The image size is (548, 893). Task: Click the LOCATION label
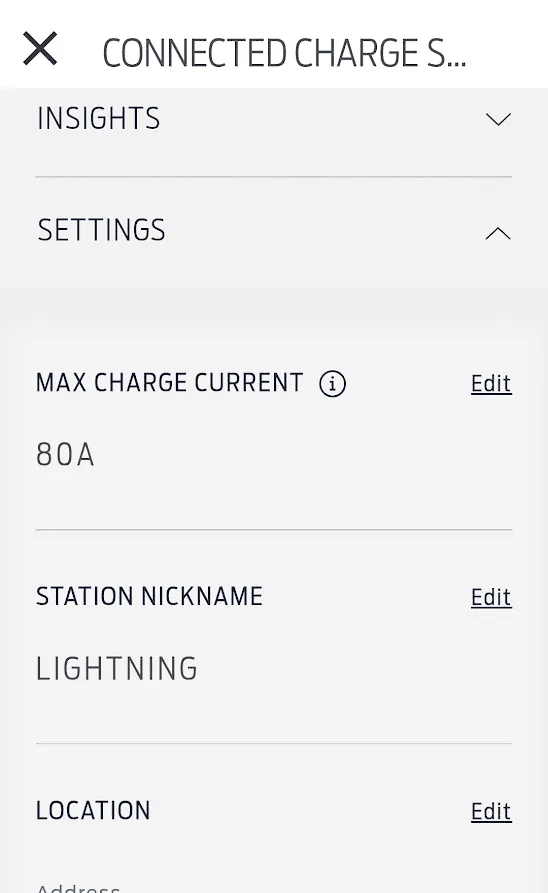93,810
